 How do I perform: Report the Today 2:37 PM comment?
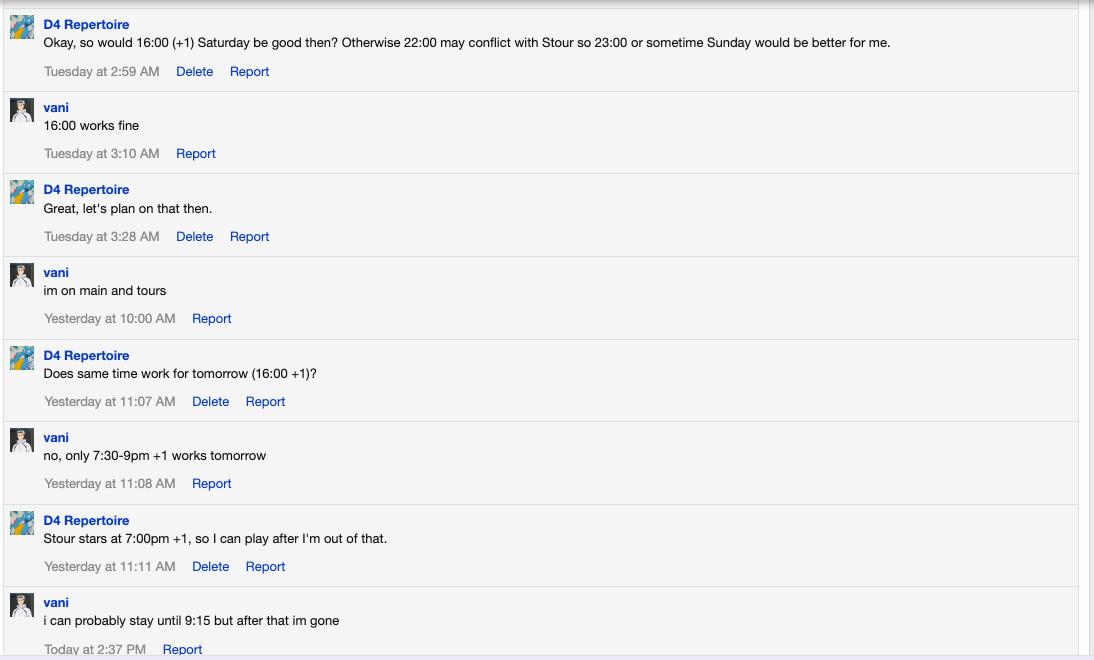pyautogui.click(x=182, y=649)
